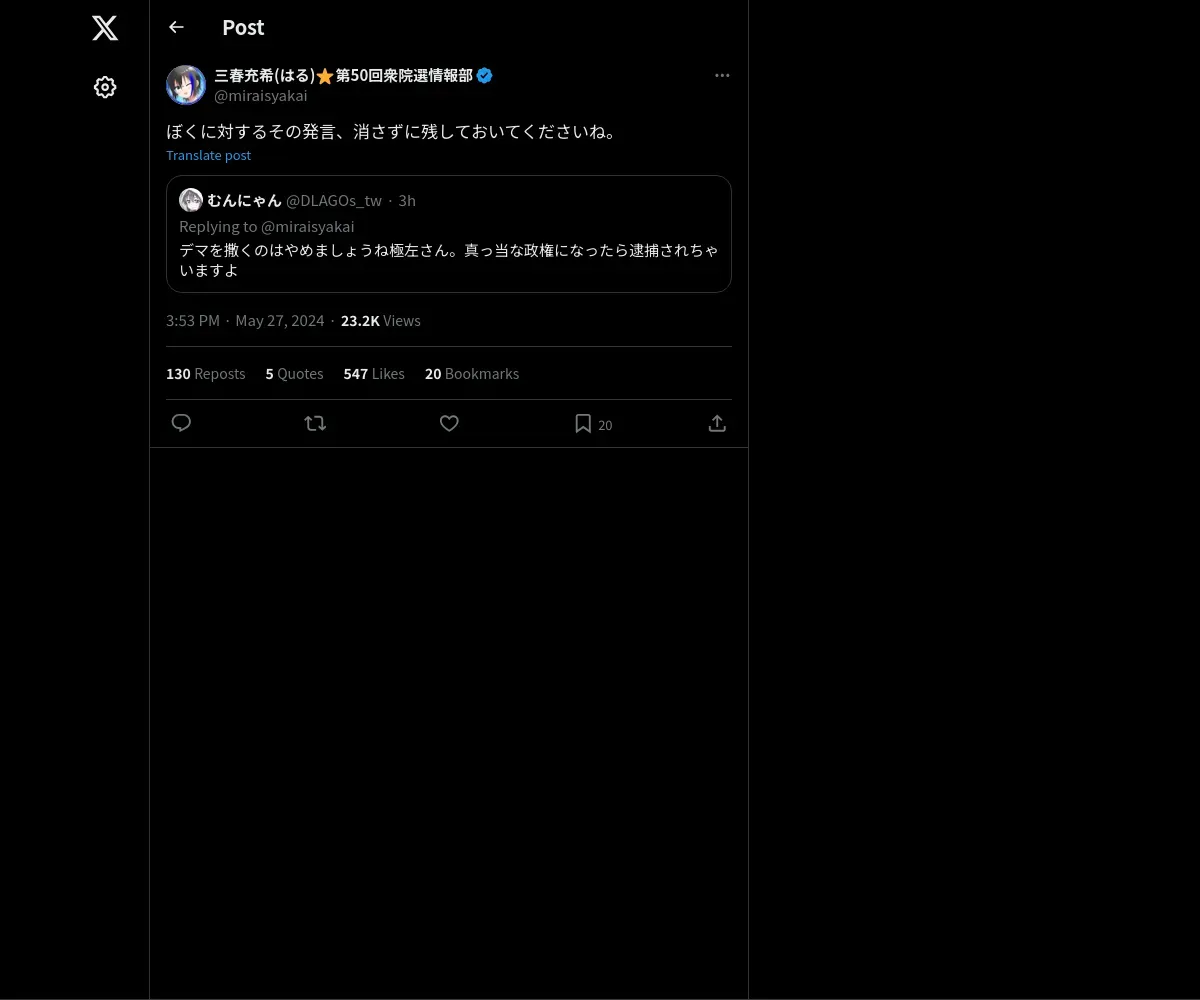Open the three-dot more options menu
This screenshot has height=1000, width=1200.
click(722, 75)
